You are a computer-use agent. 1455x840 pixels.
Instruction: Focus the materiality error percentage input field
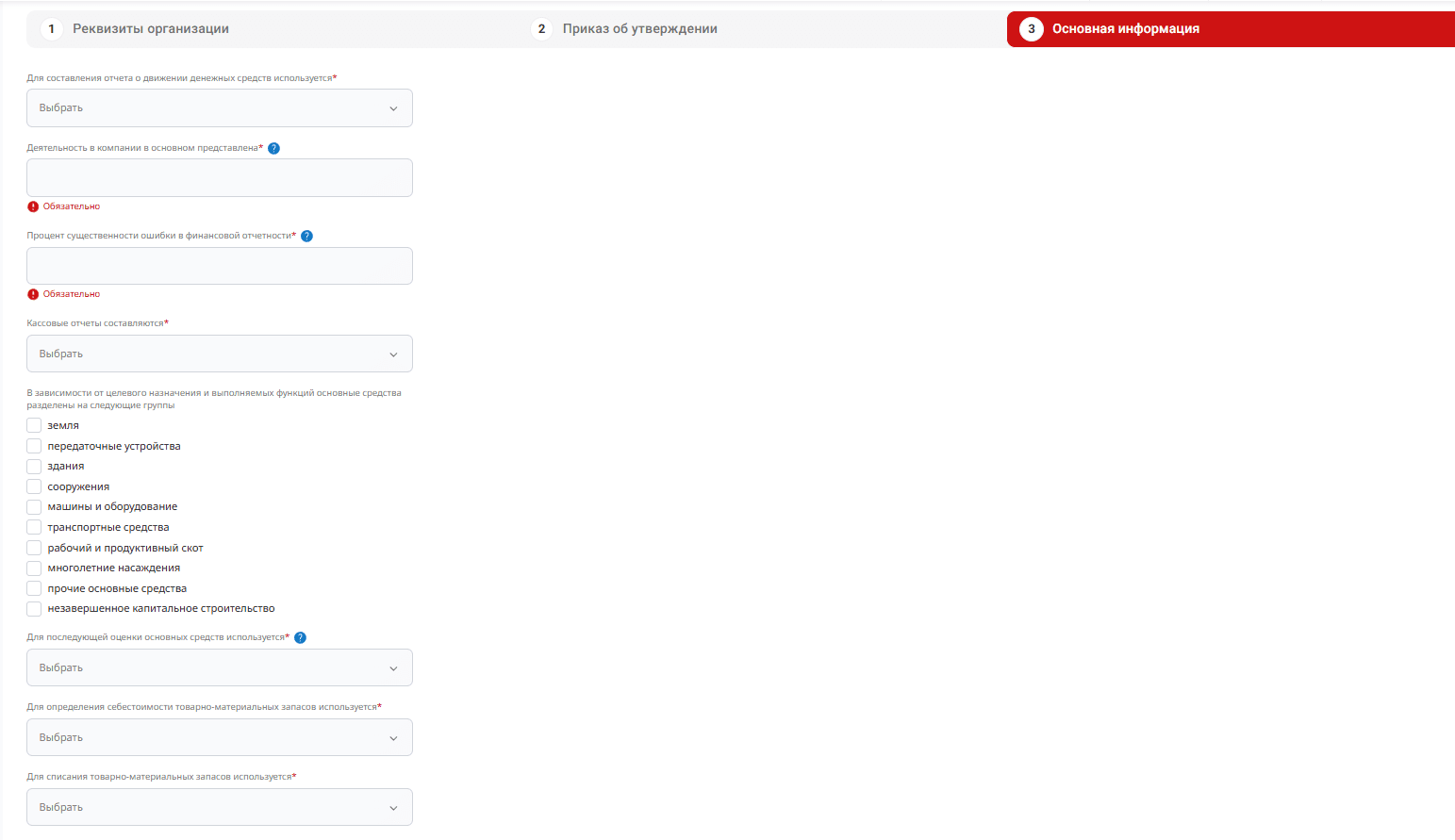point(219,266)
